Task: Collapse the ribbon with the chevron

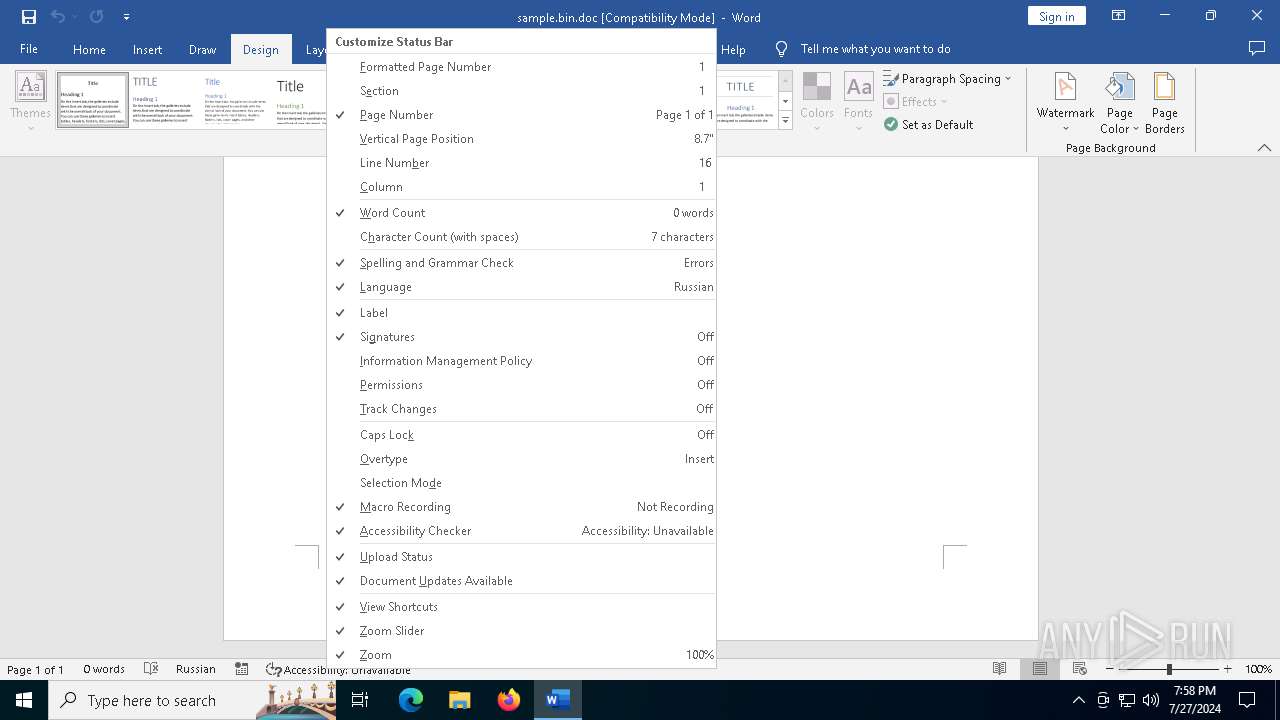Action: pyautogui.click(x=1264, y=148)
